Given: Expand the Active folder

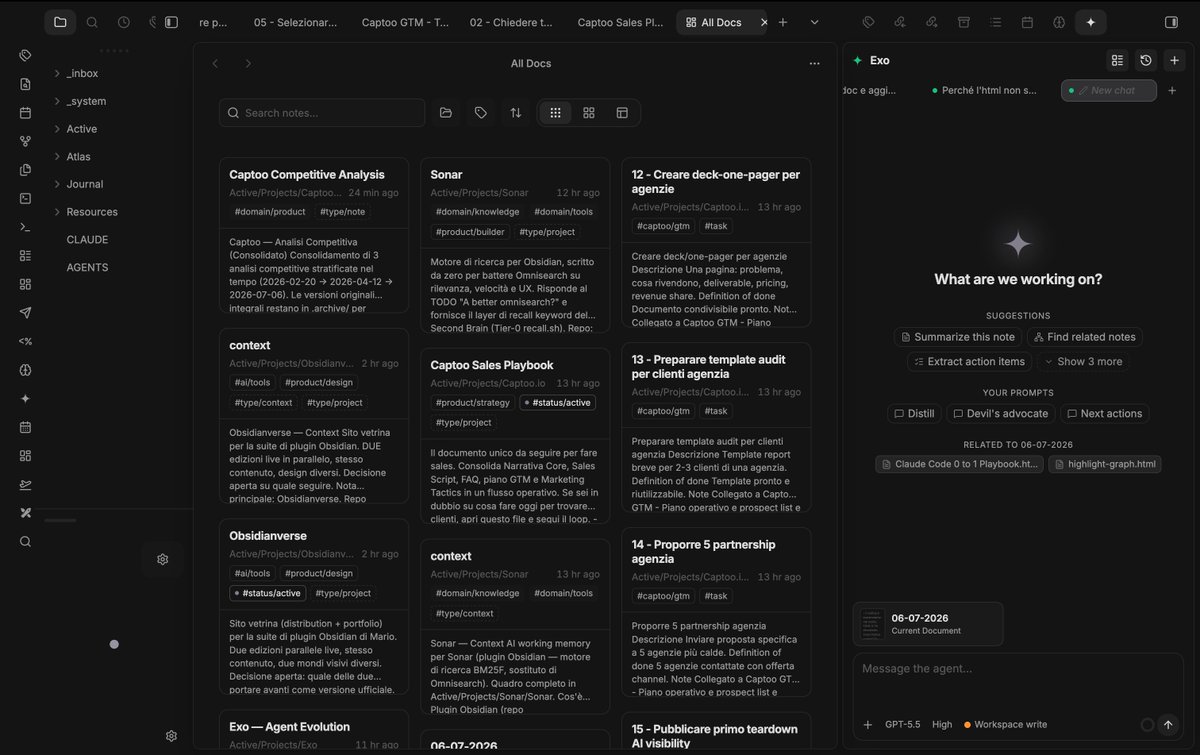Looking at the screenshot, I should pyautogui.click(x=57, y=129).
